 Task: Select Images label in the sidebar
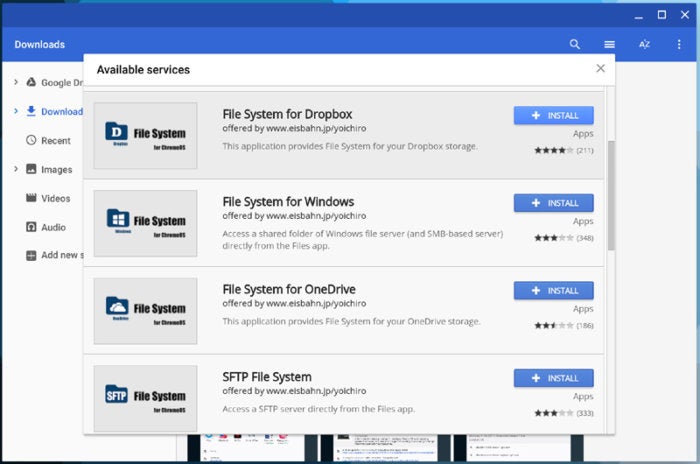click(57, 170)
